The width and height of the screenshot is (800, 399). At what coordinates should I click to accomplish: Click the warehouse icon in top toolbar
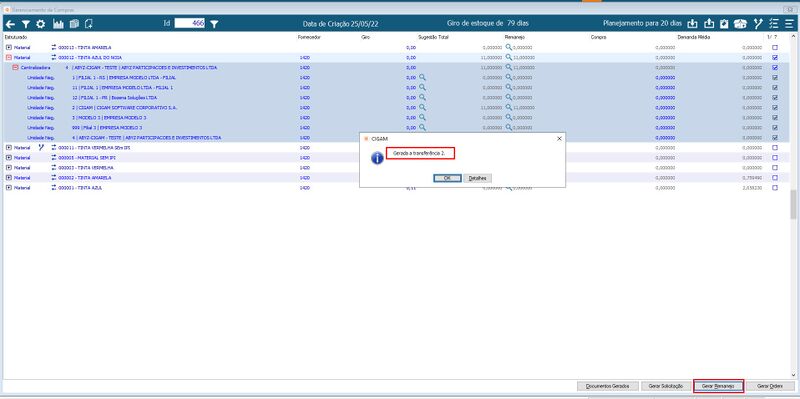tap(740, 23)
